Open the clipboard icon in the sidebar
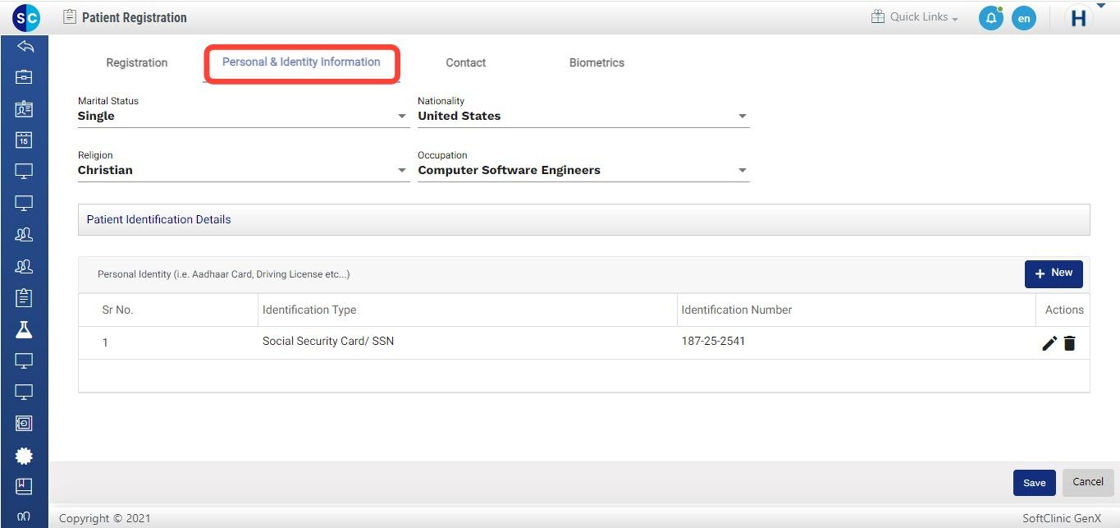 pos(24,298)
